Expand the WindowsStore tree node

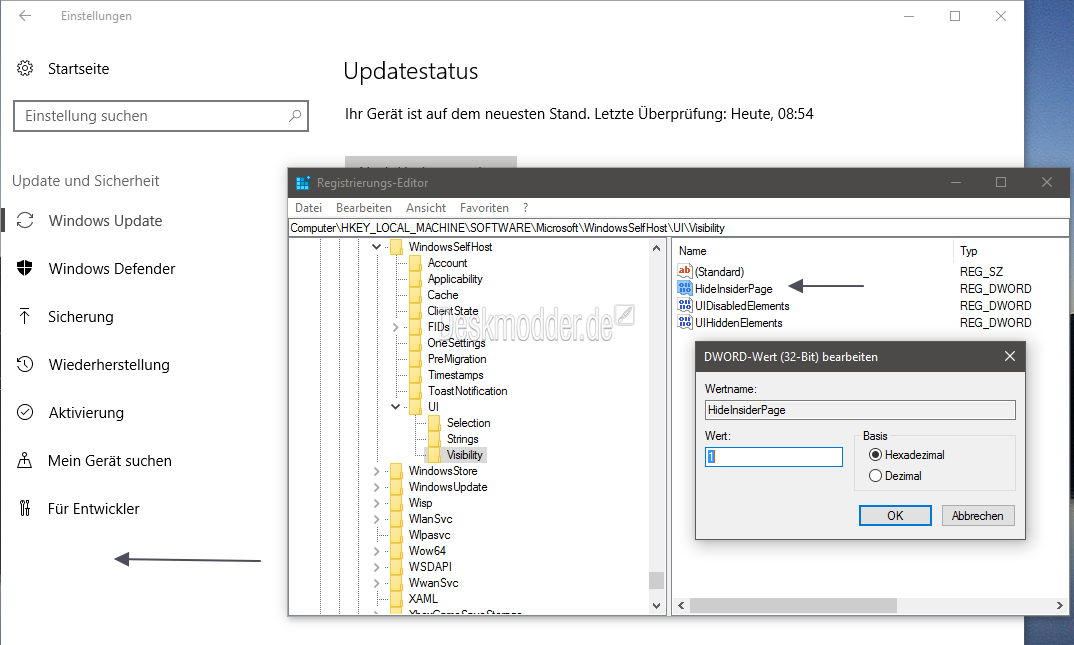[x=376, y=471]
